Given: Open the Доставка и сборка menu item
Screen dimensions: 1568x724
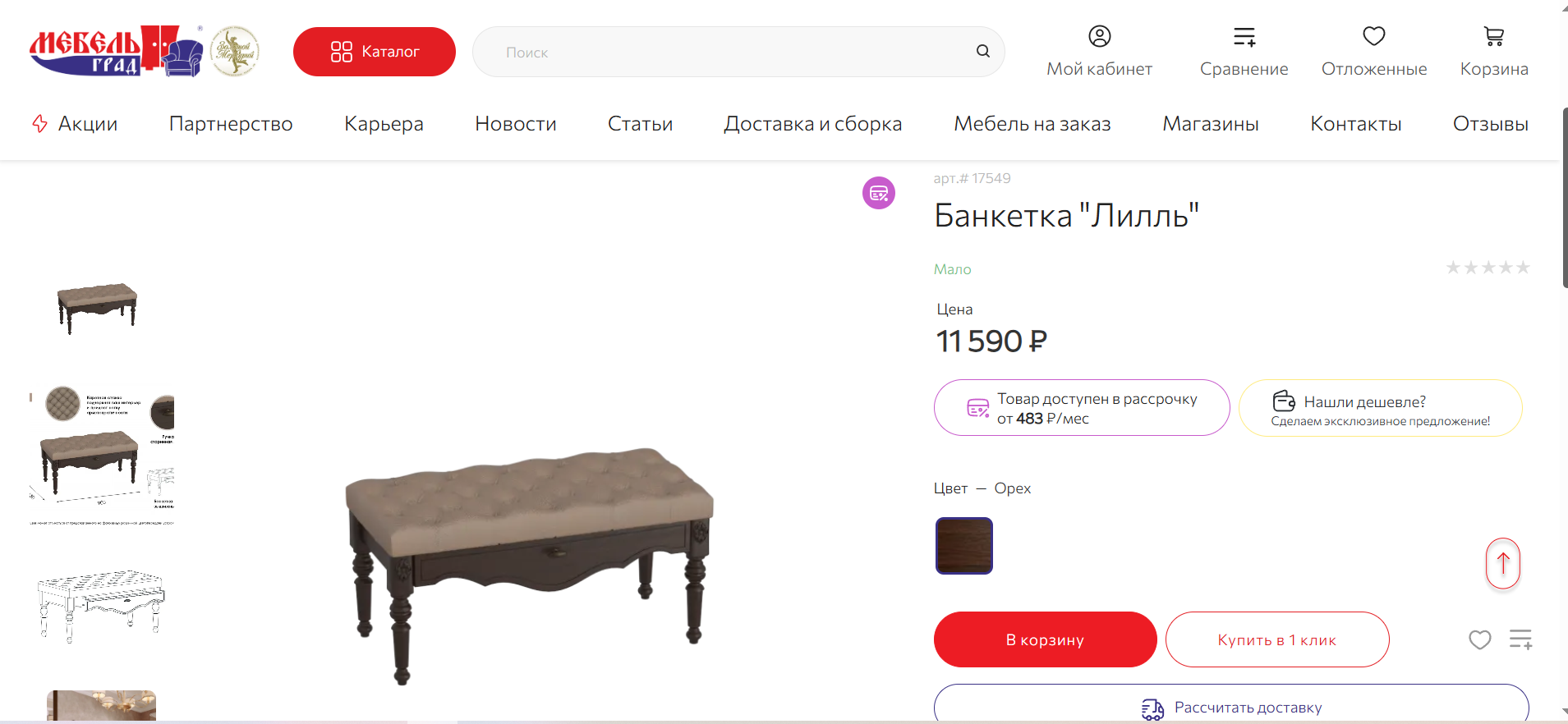Looking at the screenshot, I should pos(813,124).
